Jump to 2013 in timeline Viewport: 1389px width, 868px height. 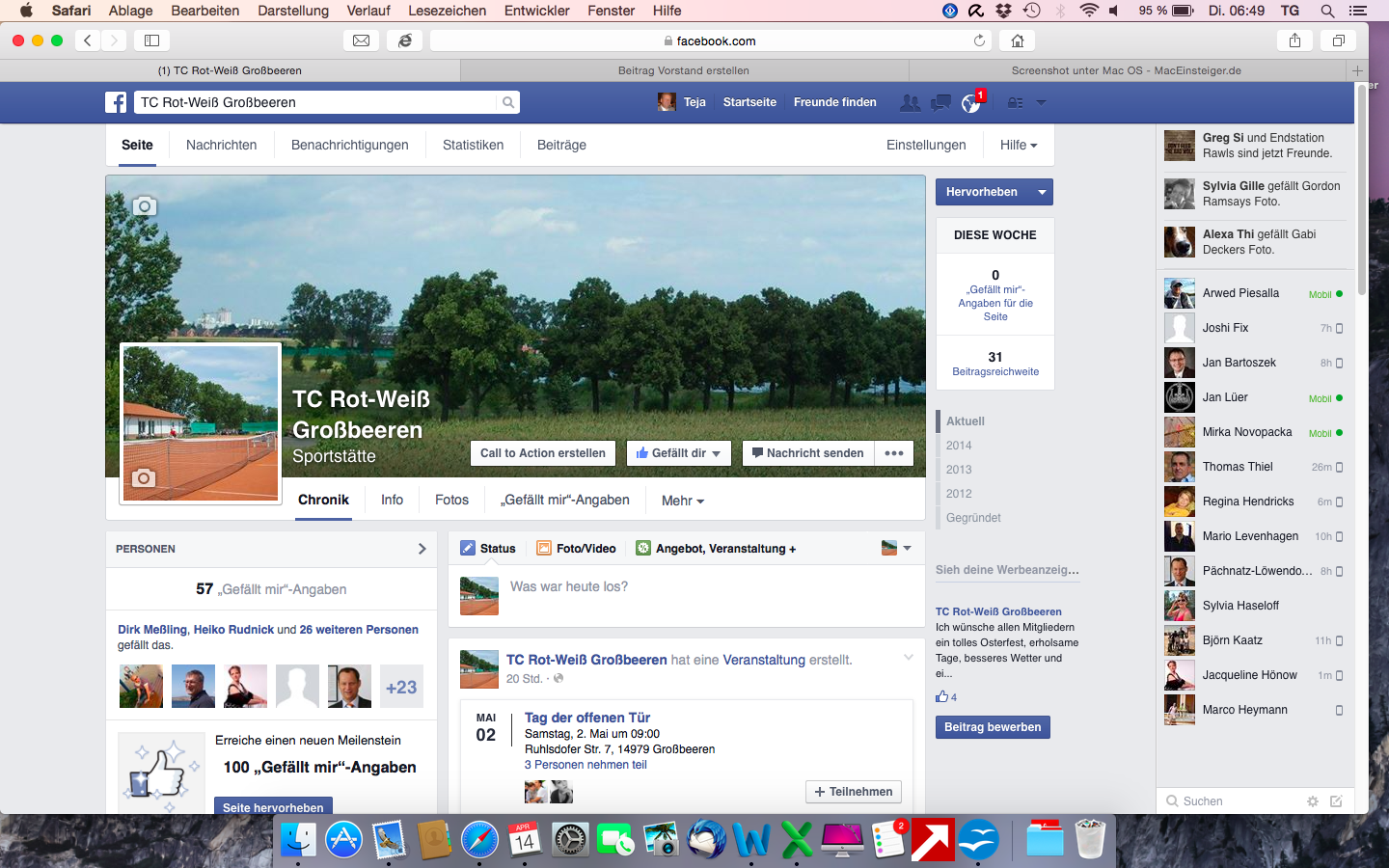[x=959, y=470]
